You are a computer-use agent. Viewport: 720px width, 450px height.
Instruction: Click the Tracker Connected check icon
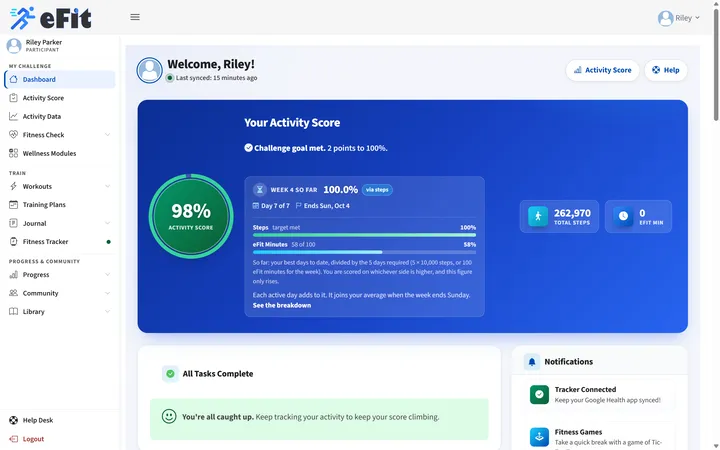pos(539,394)
